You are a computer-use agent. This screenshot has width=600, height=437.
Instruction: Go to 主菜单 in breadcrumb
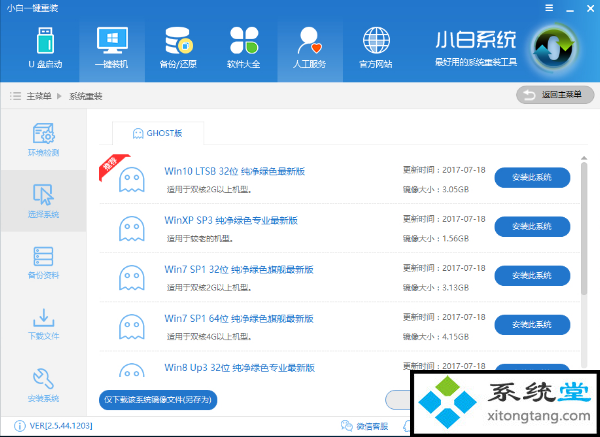39,96
